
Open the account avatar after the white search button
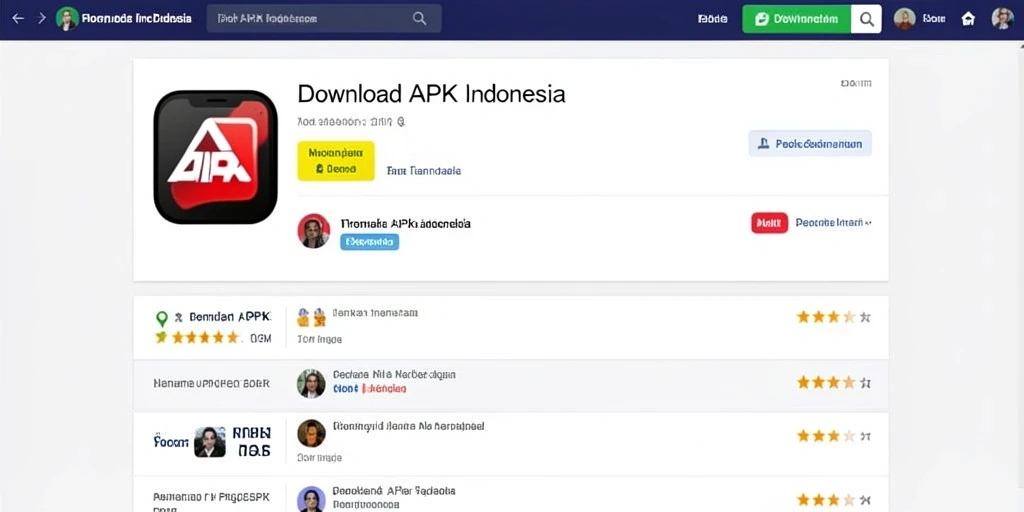click(x=904, y=18)
